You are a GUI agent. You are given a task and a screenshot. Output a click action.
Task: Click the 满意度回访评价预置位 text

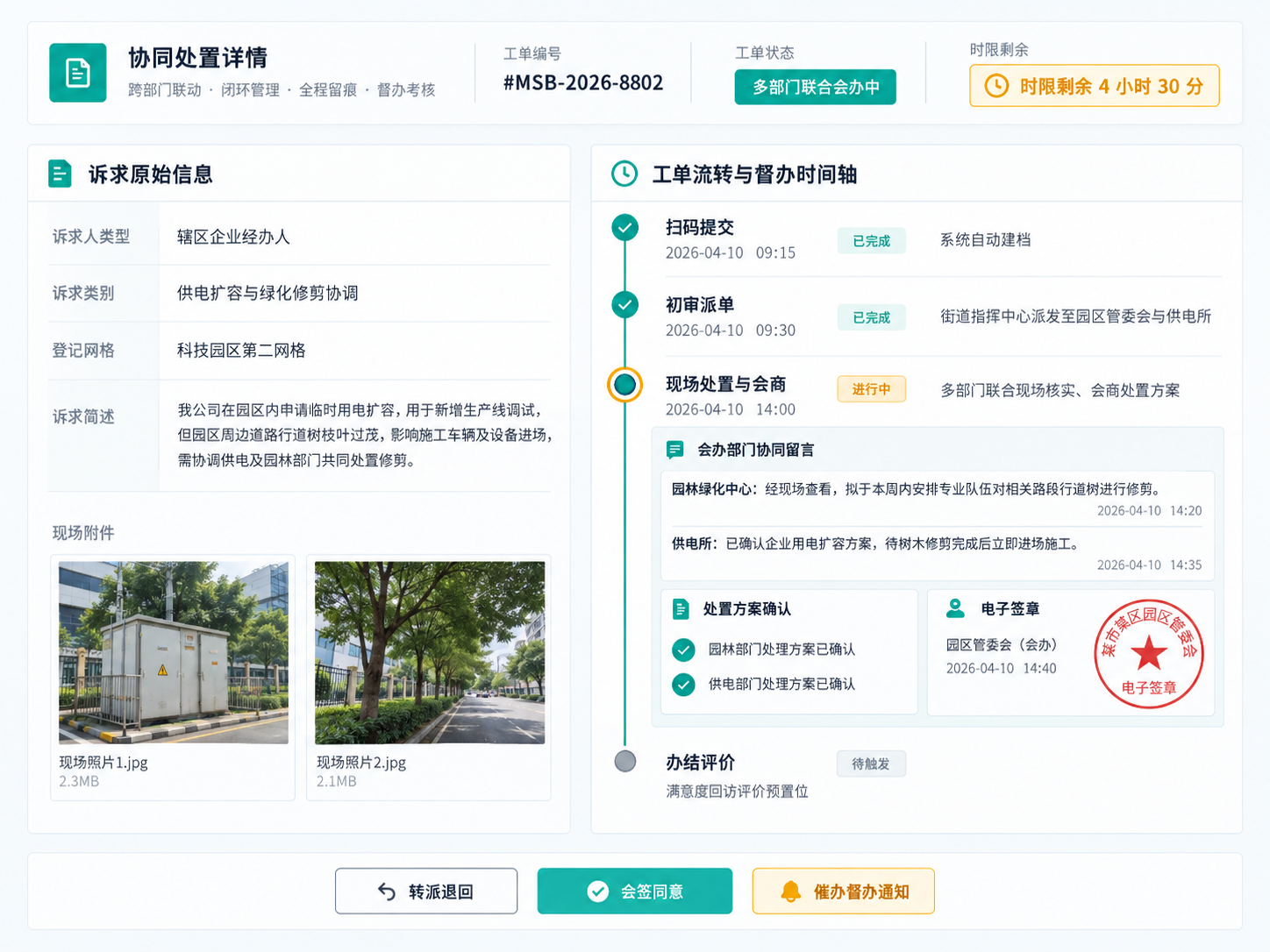(x=737, y=791)
